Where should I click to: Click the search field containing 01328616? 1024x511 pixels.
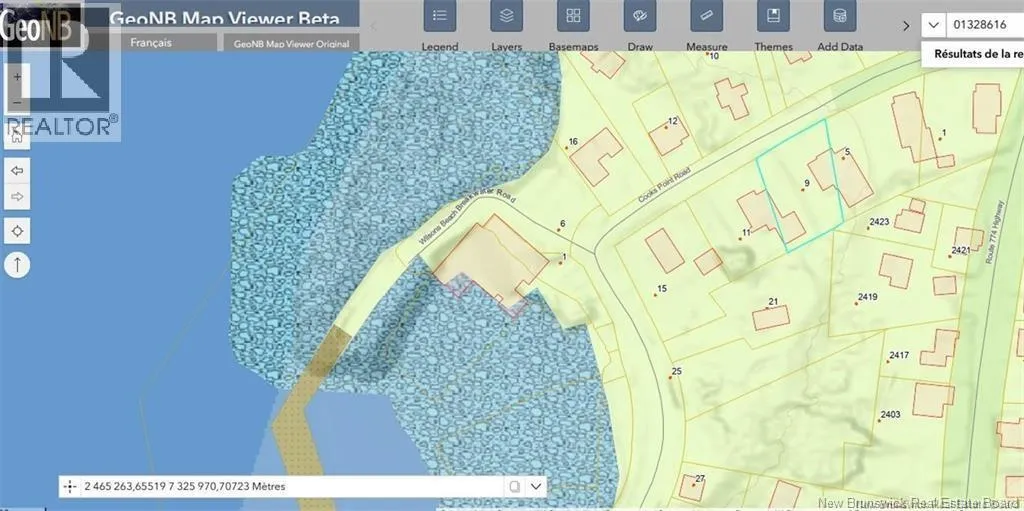985,25
